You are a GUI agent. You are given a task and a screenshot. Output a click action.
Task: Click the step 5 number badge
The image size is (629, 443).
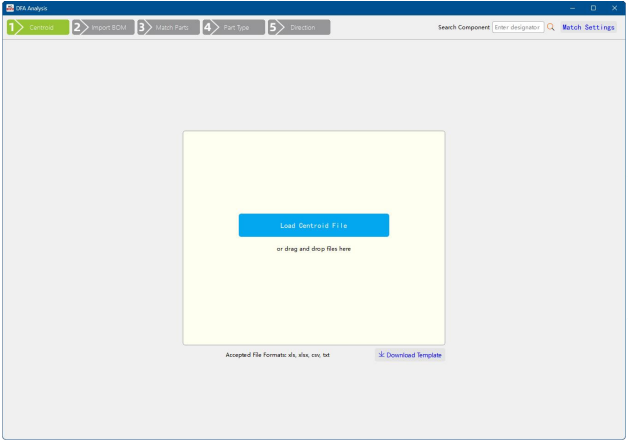tap(273, 27)
